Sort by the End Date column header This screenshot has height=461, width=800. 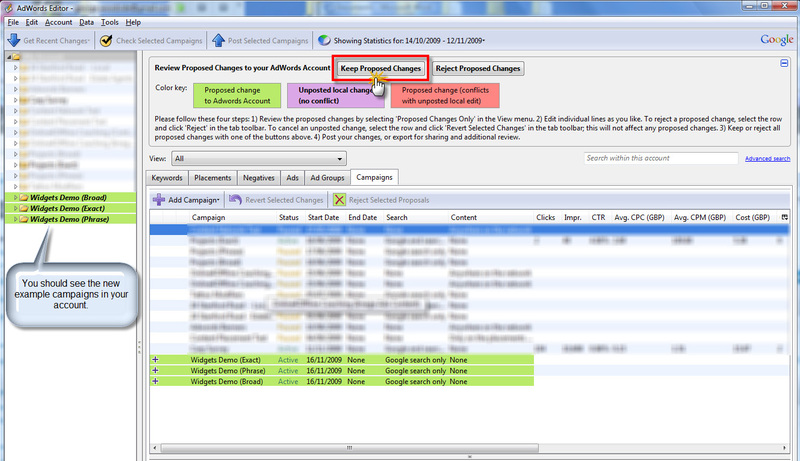[x=364, y=217]
